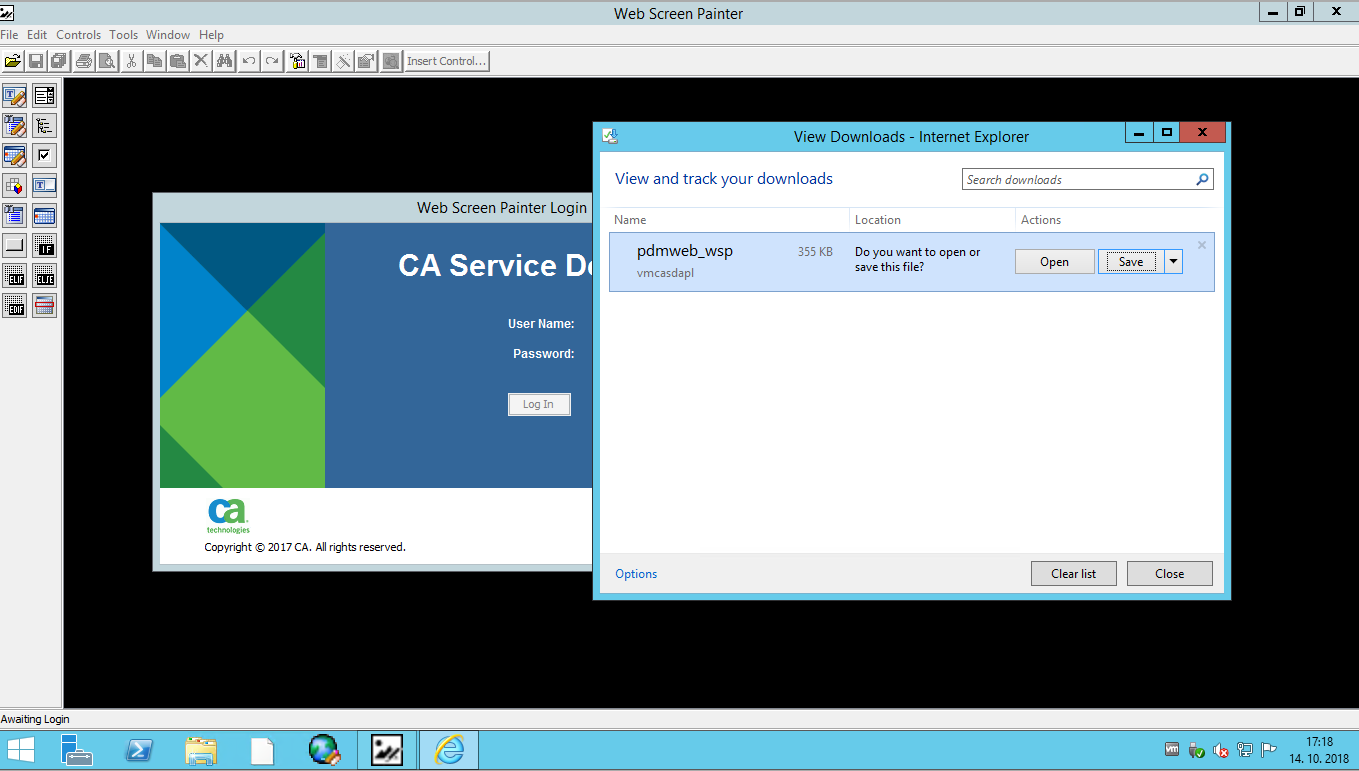Click the Copy toolbar icon
This screenshot has height=771, width=1359.
click(154, 61)
